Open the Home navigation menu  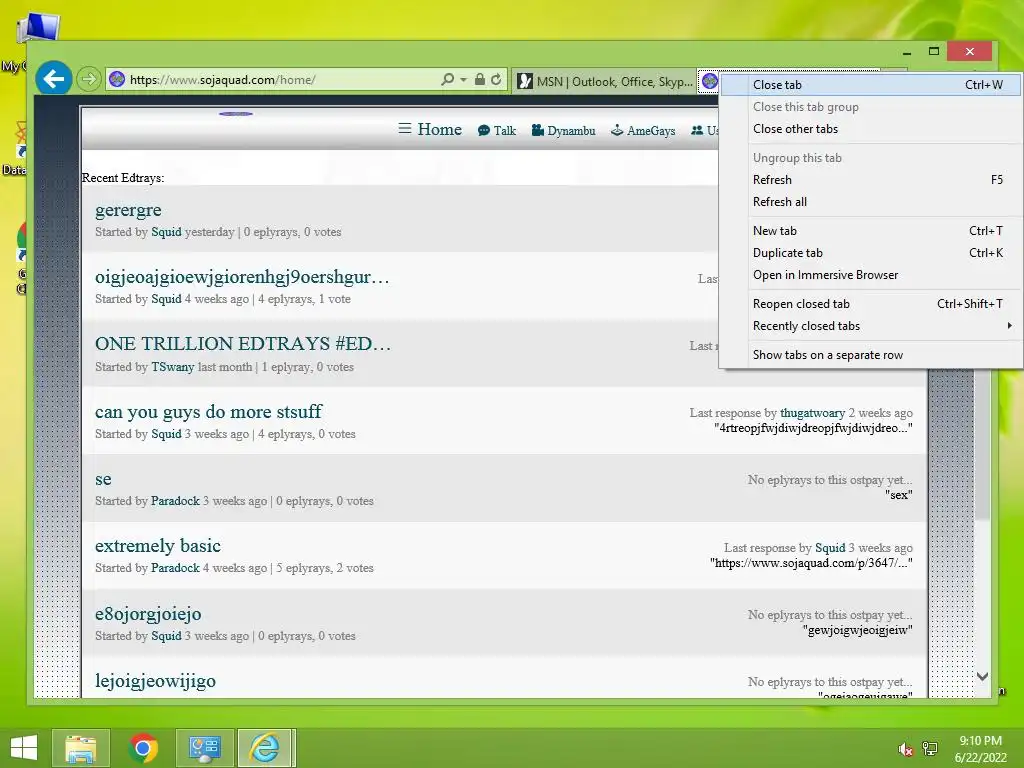click(430, 129)
